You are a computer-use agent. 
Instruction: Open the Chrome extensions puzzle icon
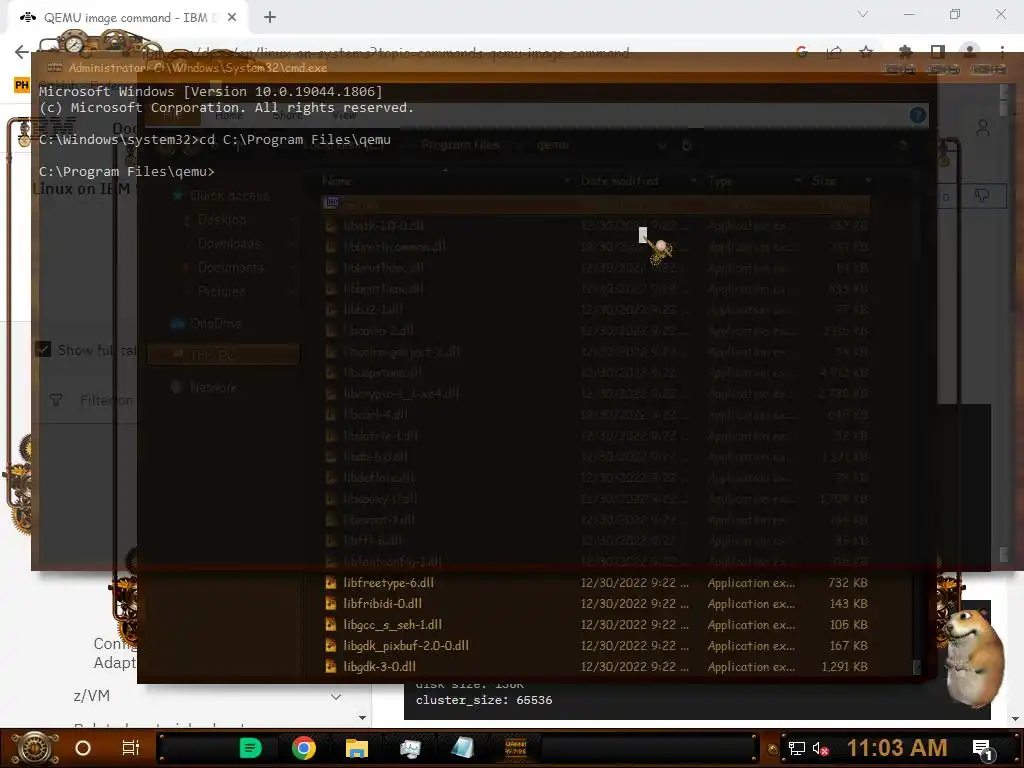coord(905,52)
